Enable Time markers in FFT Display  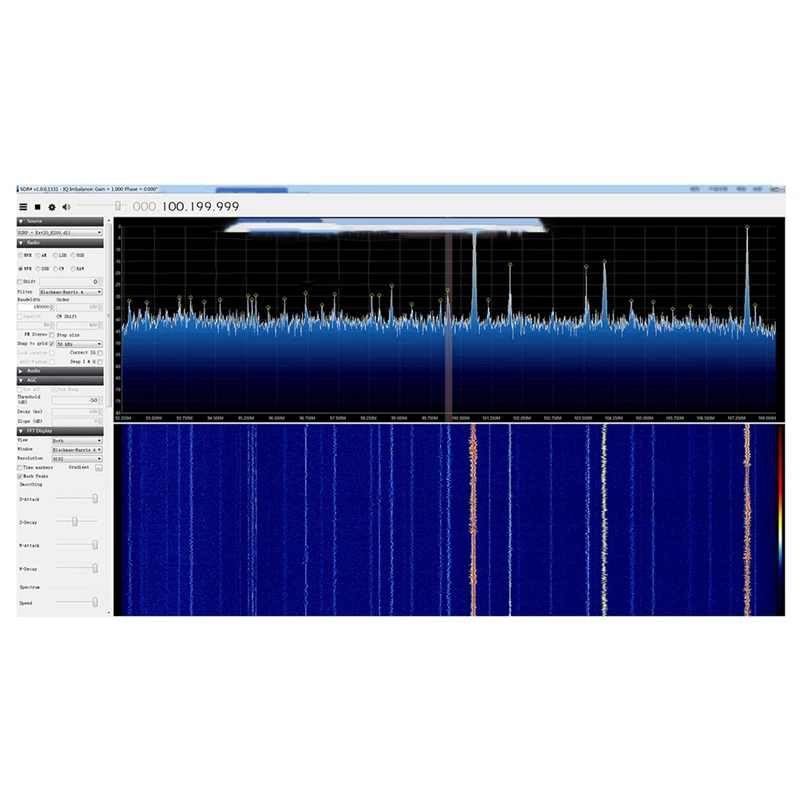pos(19,468)
